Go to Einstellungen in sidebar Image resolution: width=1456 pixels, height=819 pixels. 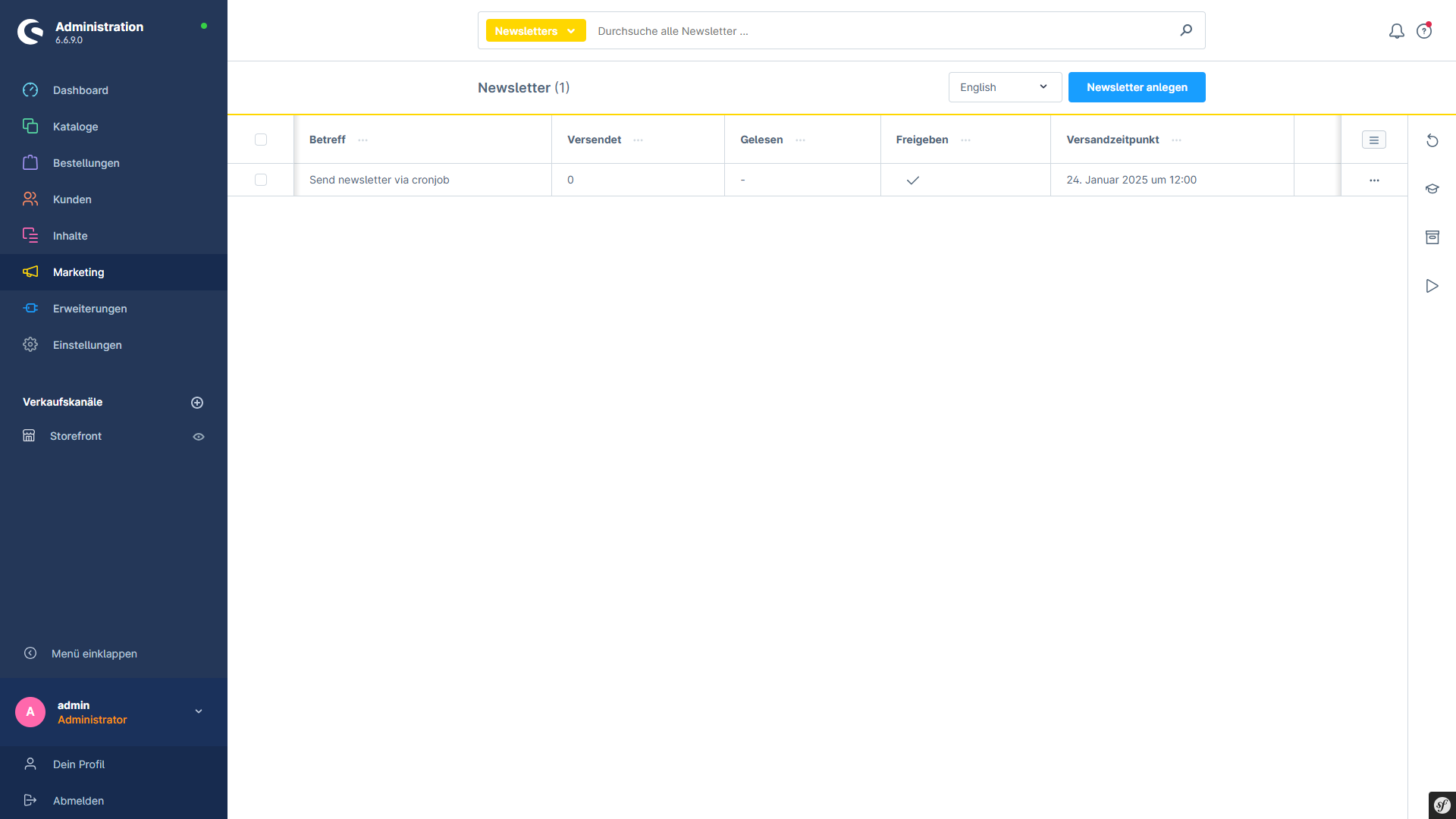point(87,345)
